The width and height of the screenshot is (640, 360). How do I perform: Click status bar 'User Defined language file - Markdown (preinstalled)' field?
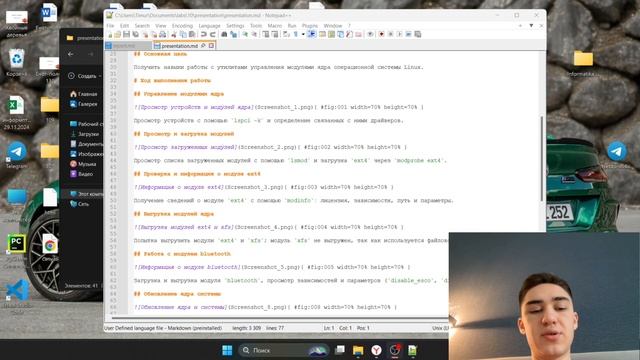click(163, 328)
